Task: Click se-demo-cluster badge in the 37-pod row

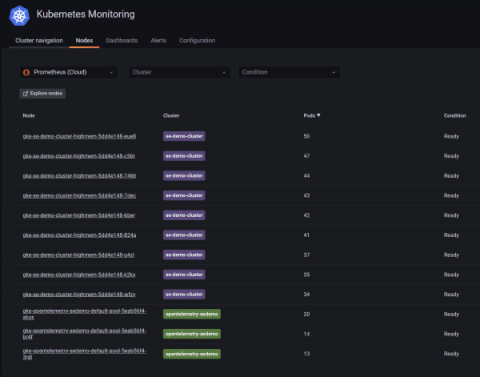Action: (x=184, y=255)
